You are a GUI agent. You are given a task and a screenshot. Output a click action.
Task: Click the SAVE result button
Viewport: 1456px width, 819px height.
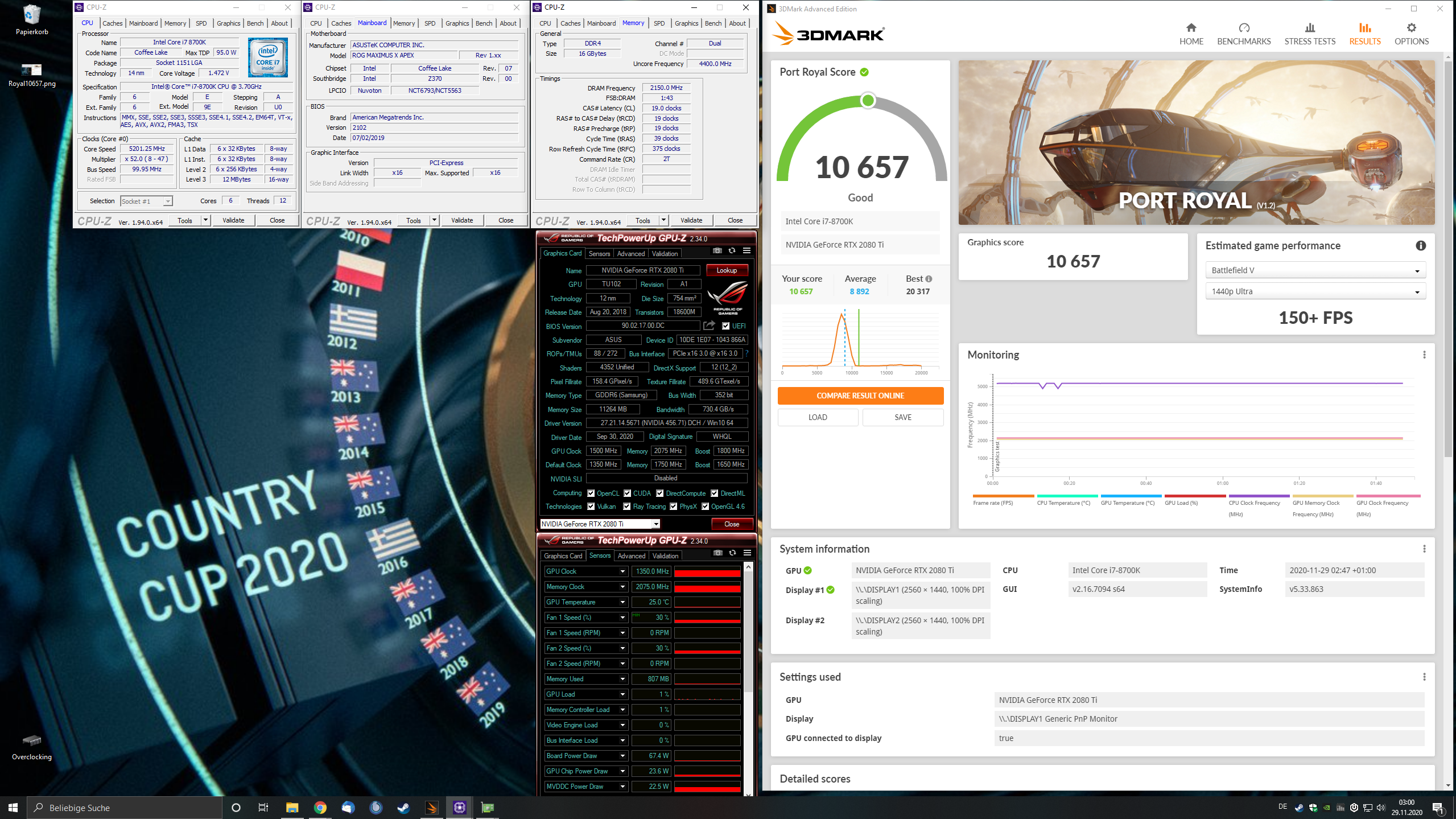902,417
